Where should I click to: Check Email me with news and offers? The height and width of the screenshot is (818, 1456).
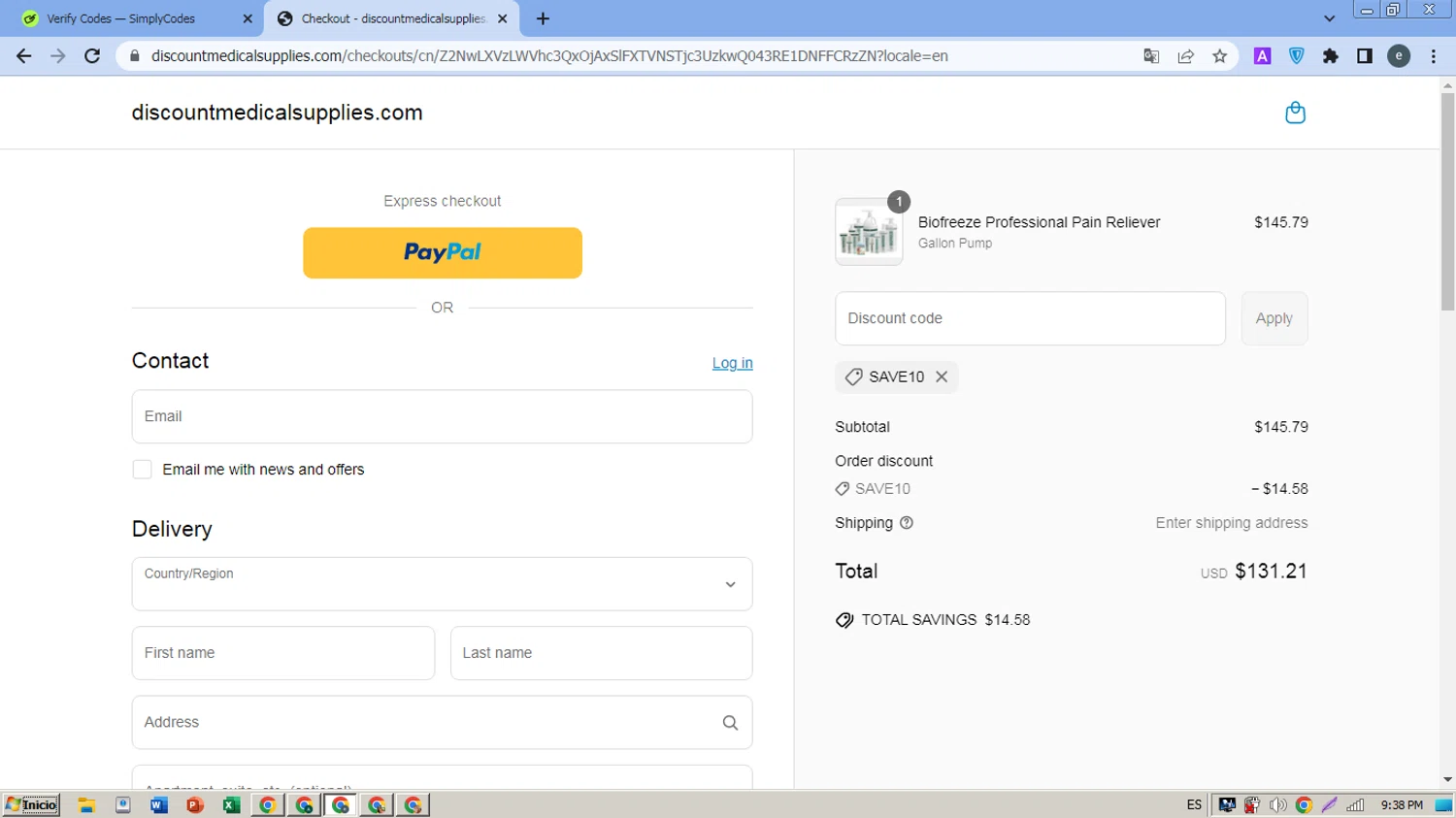(x=142, y=470)
